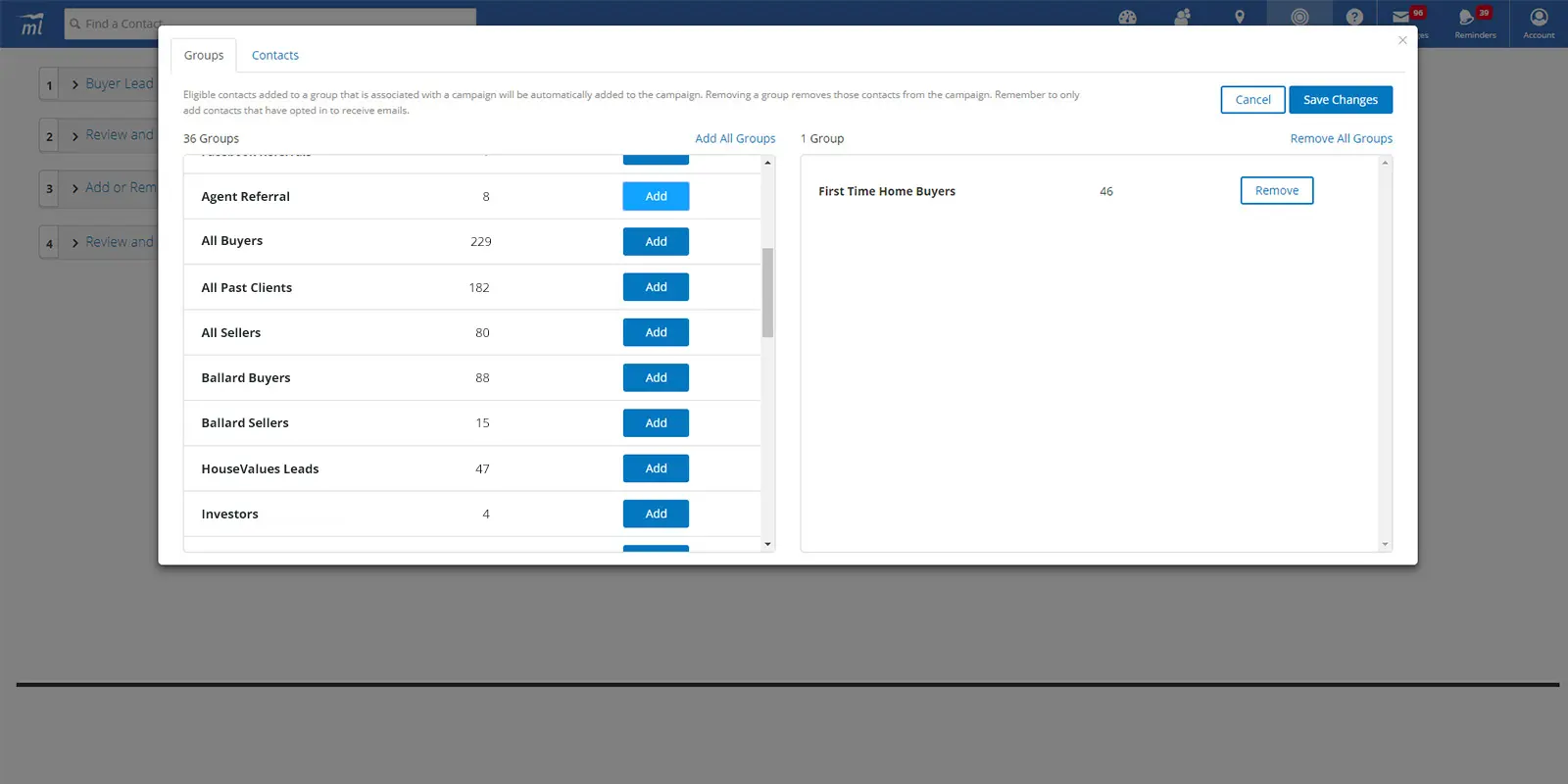Select the Ballard Sellers group name
The height and width of the screenshot is (784, 1568).
[244, 423]
